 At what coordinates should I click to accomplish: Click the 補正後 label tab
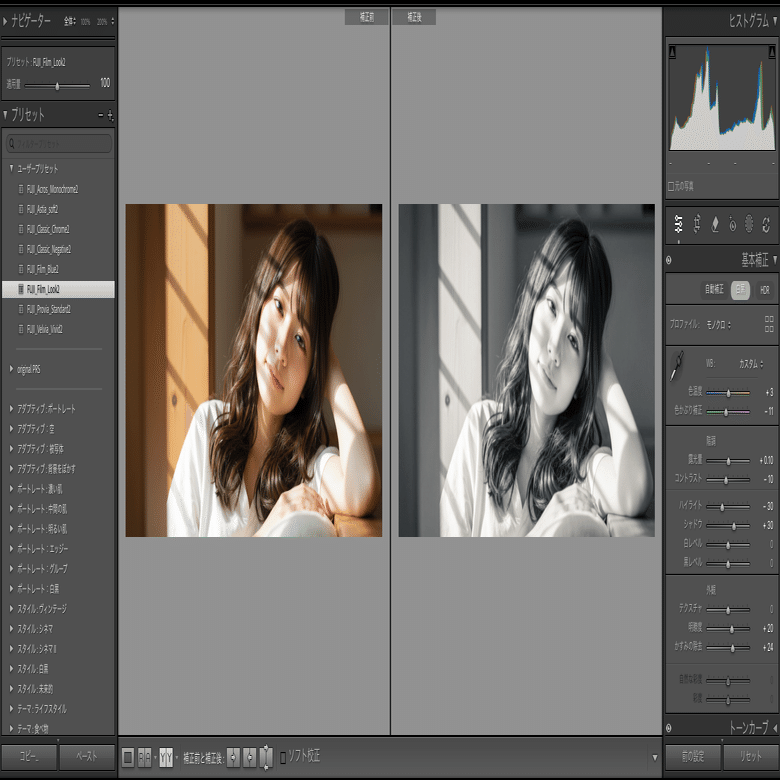pos(414,17)
